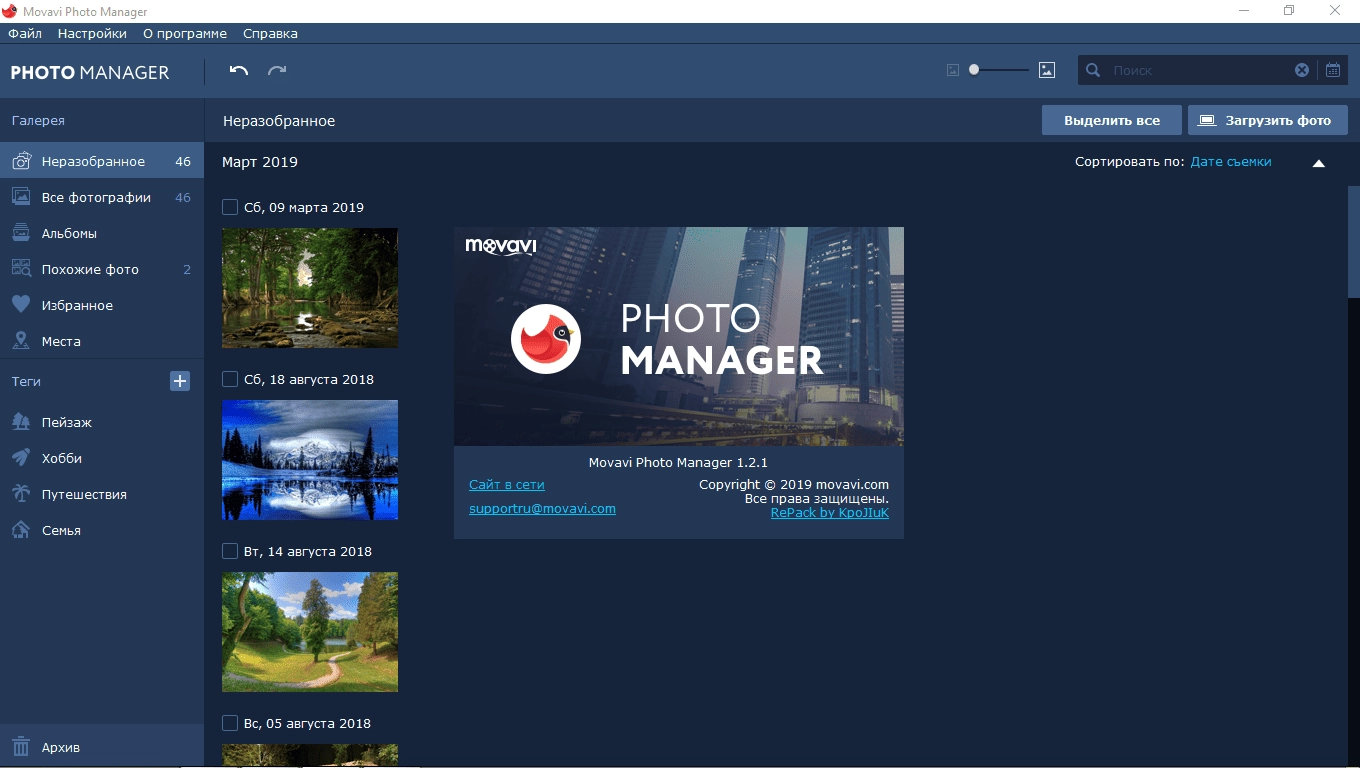Viewport: 1360px width, 768px height.
Task: Click the Семья house icon
Action: point(21,530)
